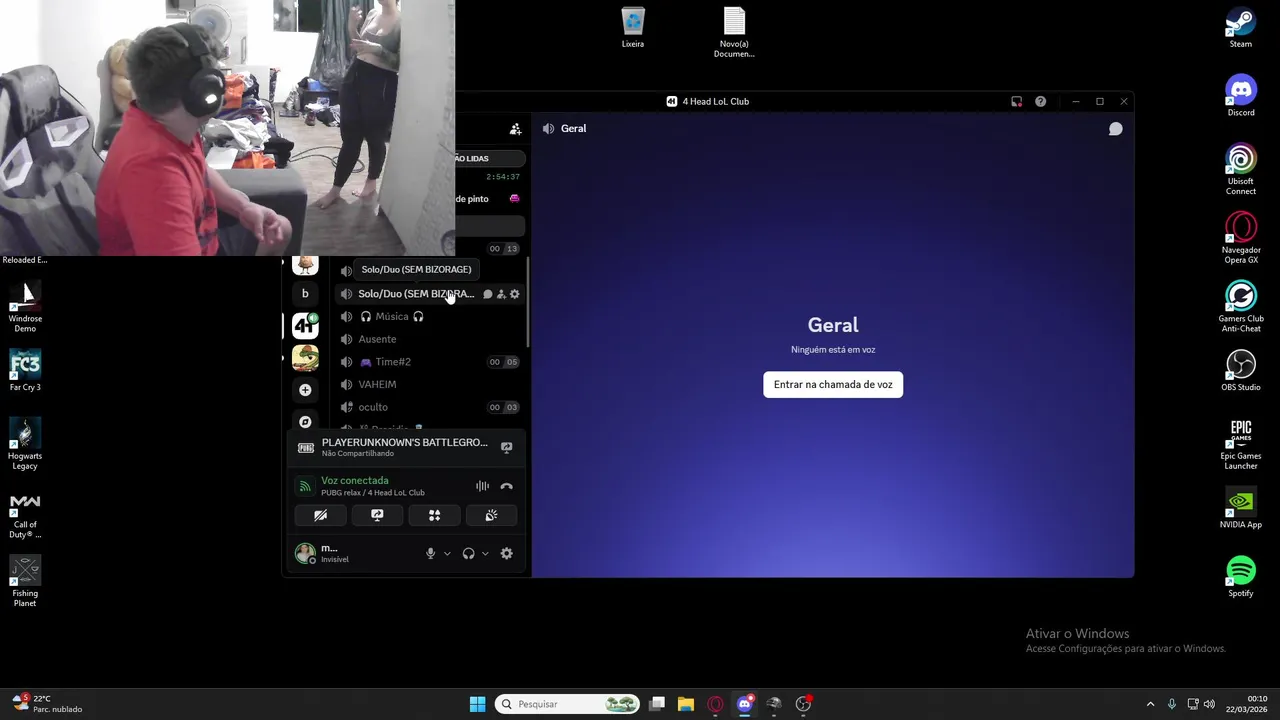This screenshot has width=1280, height=720.
Task: Select Hogwarts Legacy desktop shortcut
Action: pyautogui.click(x=25, y=444)
